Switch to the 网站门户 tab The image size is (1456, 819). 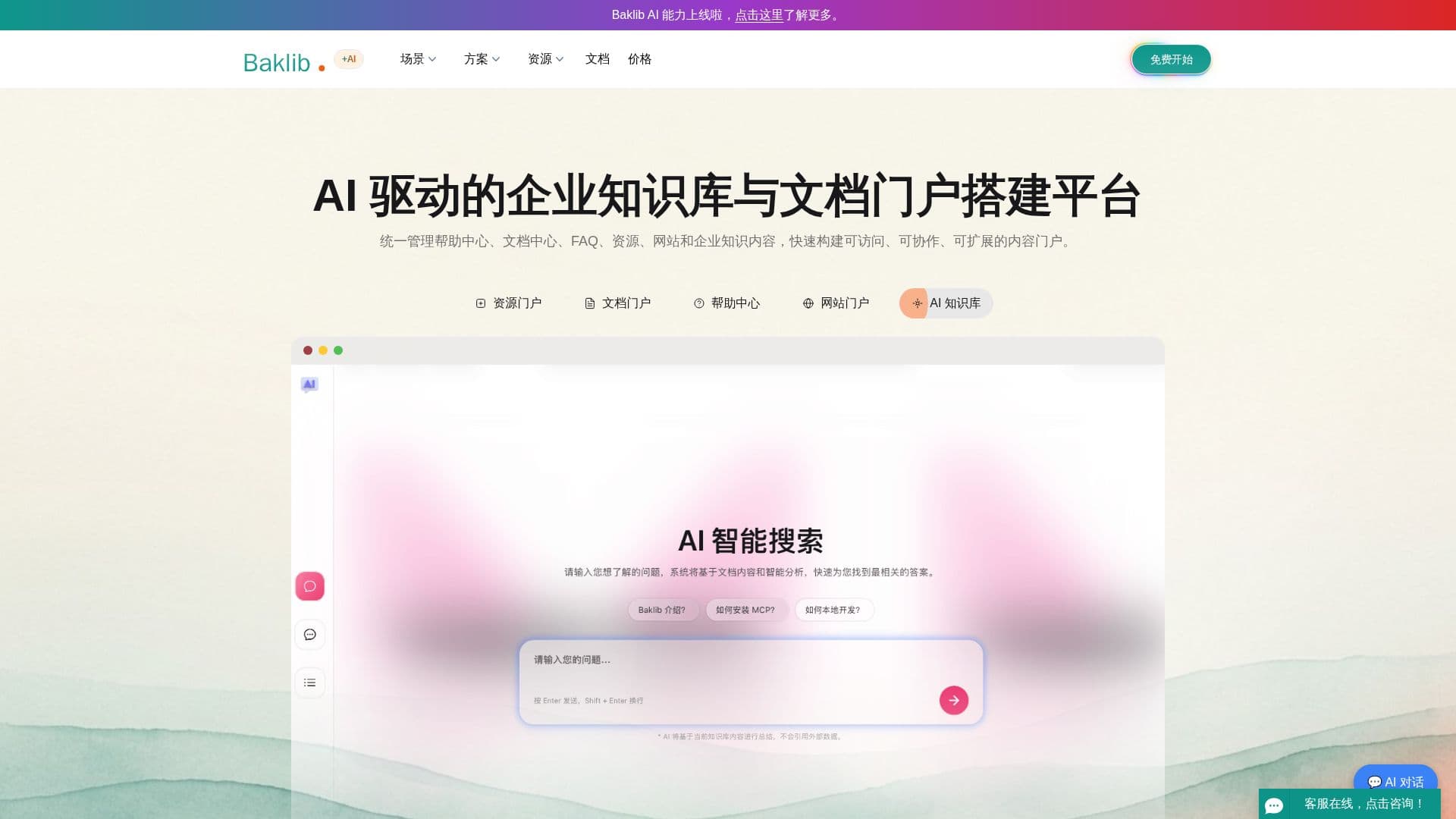pos(836,303)
